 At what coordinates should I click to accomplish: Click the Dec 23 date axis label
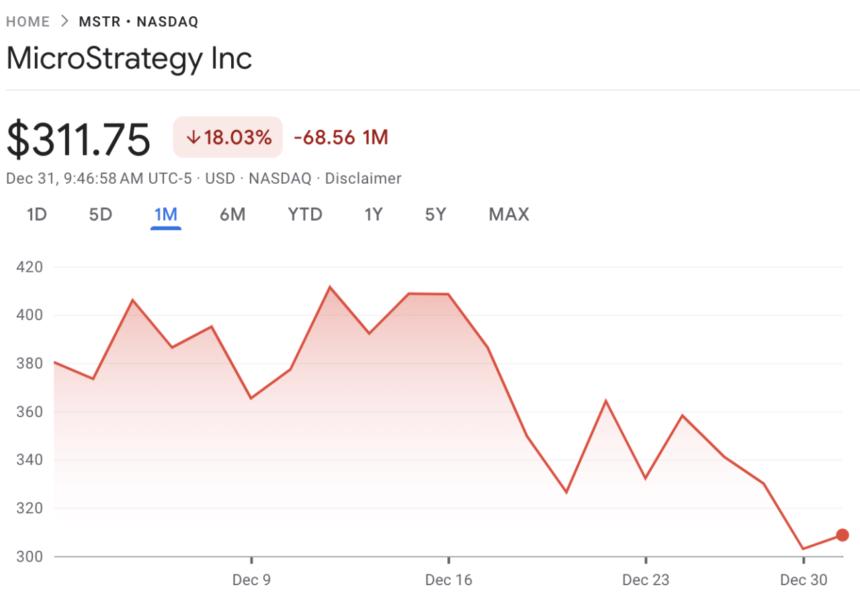pyautogui.click(x=646, y=580)
